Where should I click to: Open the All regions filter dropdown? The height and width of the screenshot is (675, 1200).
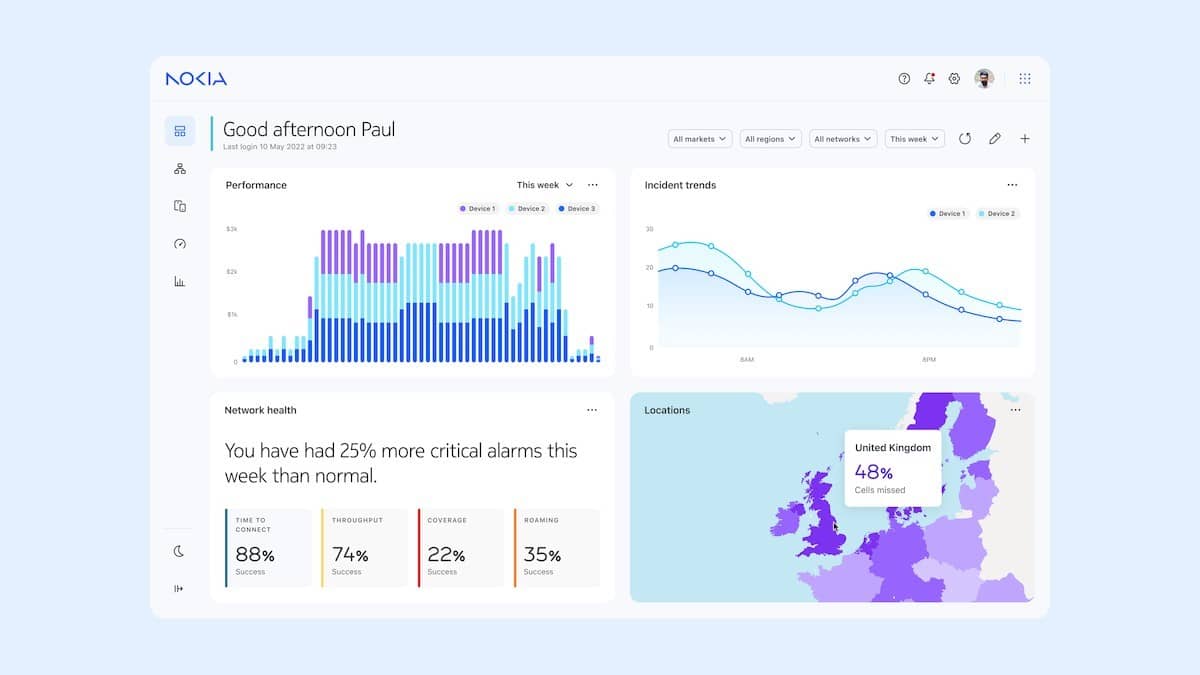(771, 139)
